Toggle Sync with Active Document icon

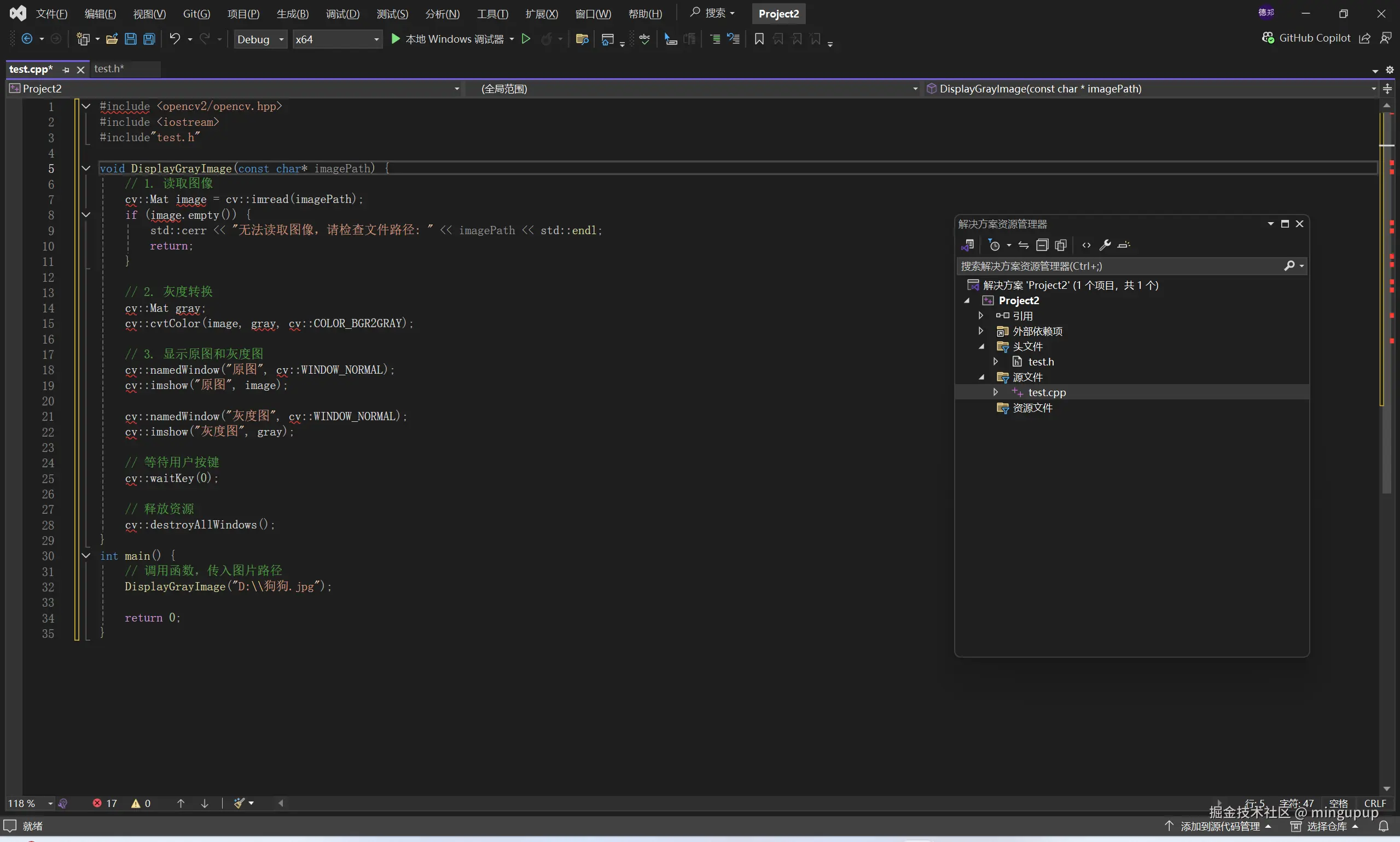click(x=1024, y=245)
